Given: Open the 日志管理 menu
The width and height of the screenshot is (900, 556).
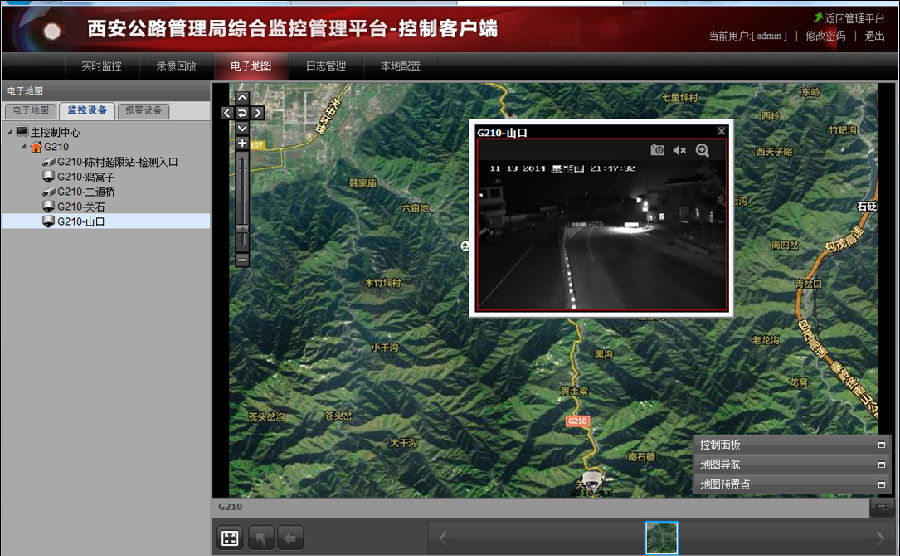Looking at the screenshot, I should (325, 66).
